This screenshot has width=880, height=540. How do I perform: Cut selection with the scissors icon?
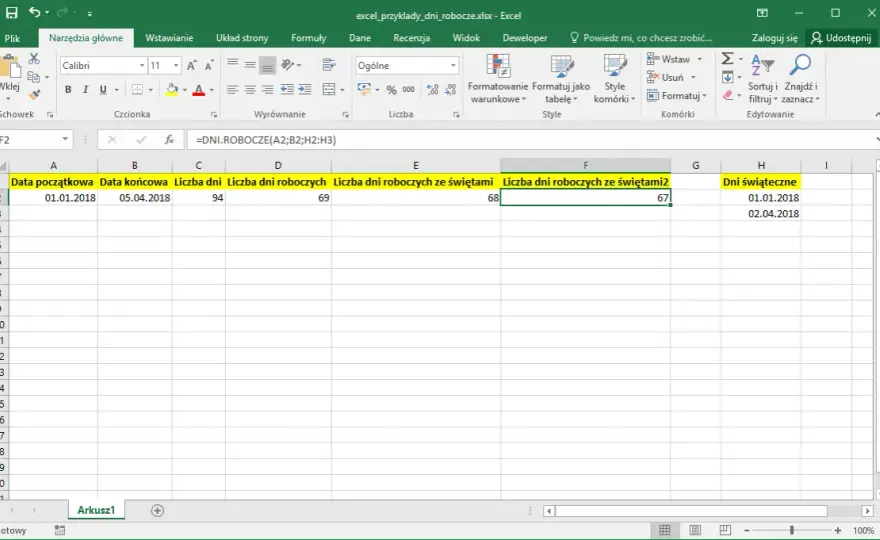point(34,58)
